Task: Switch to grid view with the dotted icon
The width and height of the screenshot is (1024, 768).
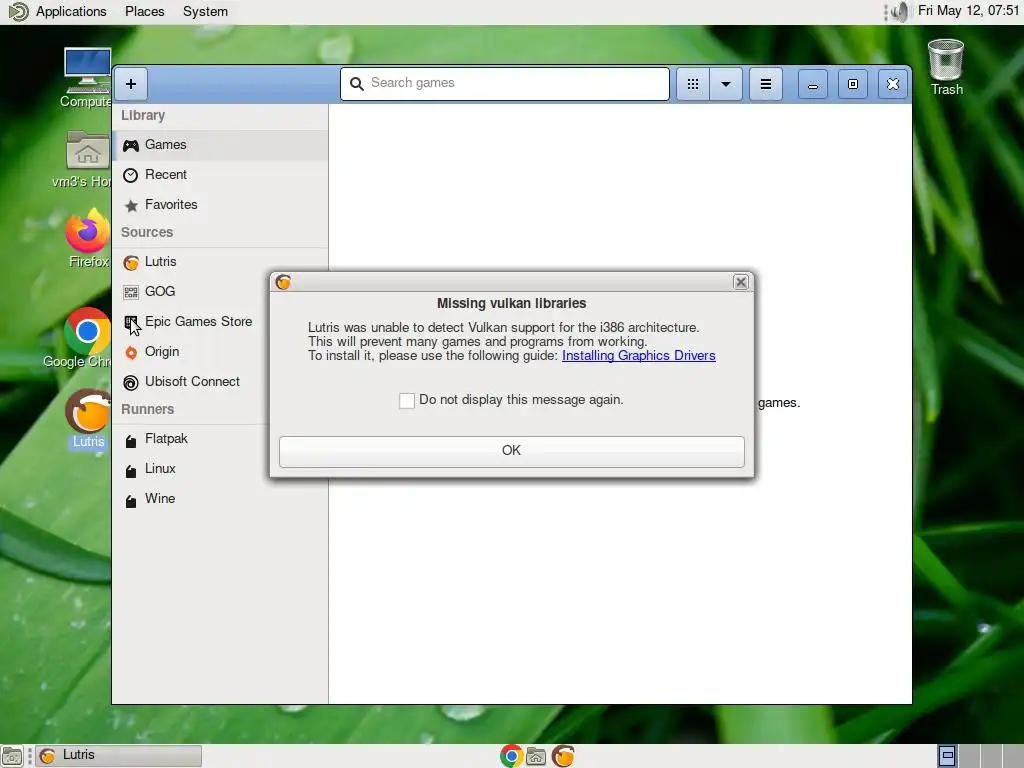Action: (693, 84)
